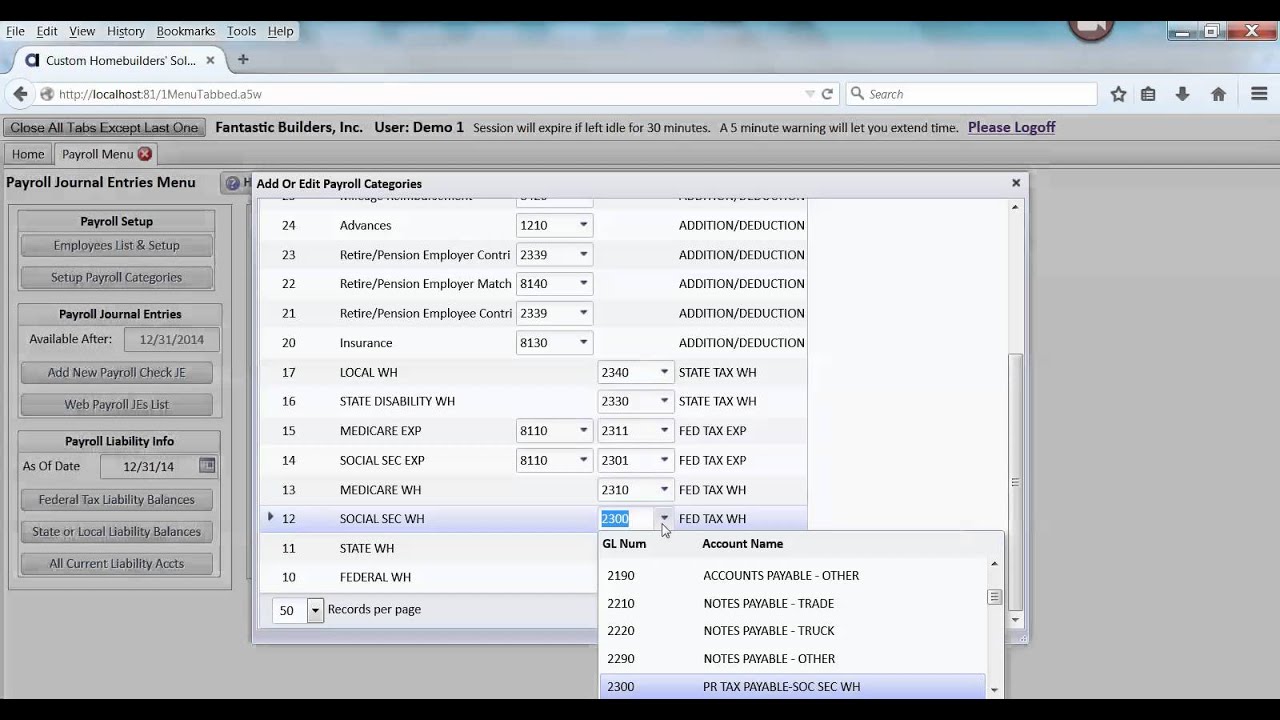1280x720 pixels.
Task: Open a new browser tab
Action: coord(243,60)
